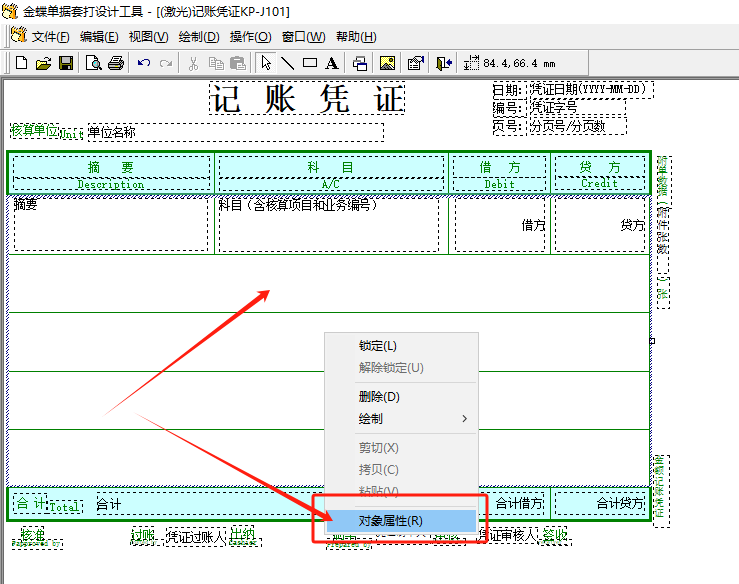
Task: Select the 记账凭证 title text object
Action: (307, 99)
